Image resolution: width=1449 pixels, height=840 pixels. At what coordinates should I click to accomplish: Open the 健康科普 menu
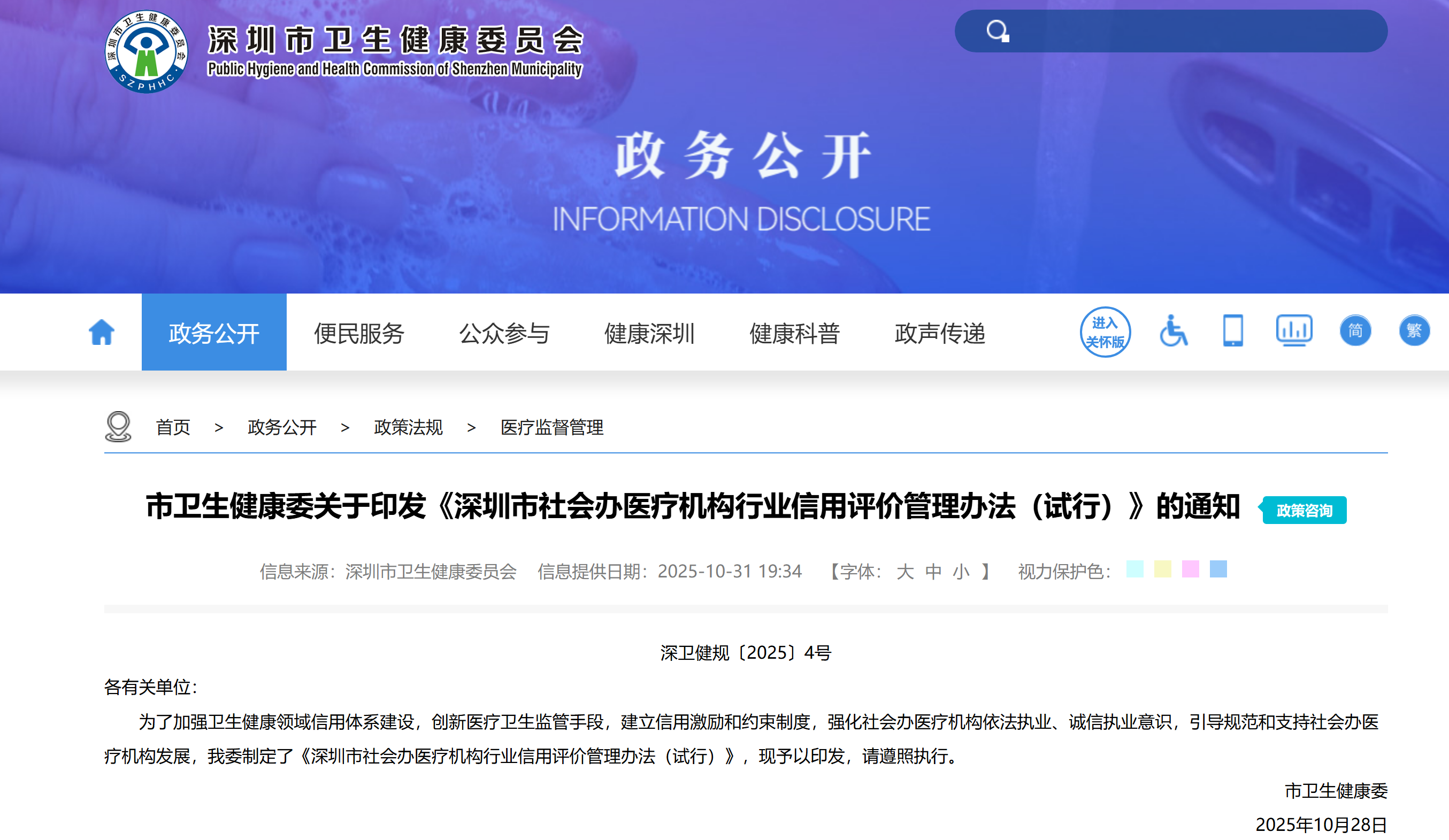tap(795, 334)
